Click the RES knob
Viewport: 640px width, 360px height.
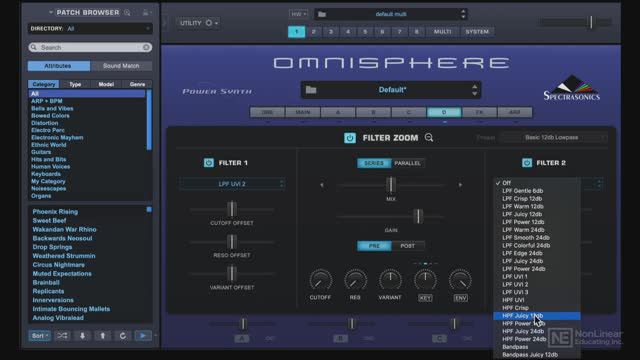pyautogui.click(x=355, y=280)
